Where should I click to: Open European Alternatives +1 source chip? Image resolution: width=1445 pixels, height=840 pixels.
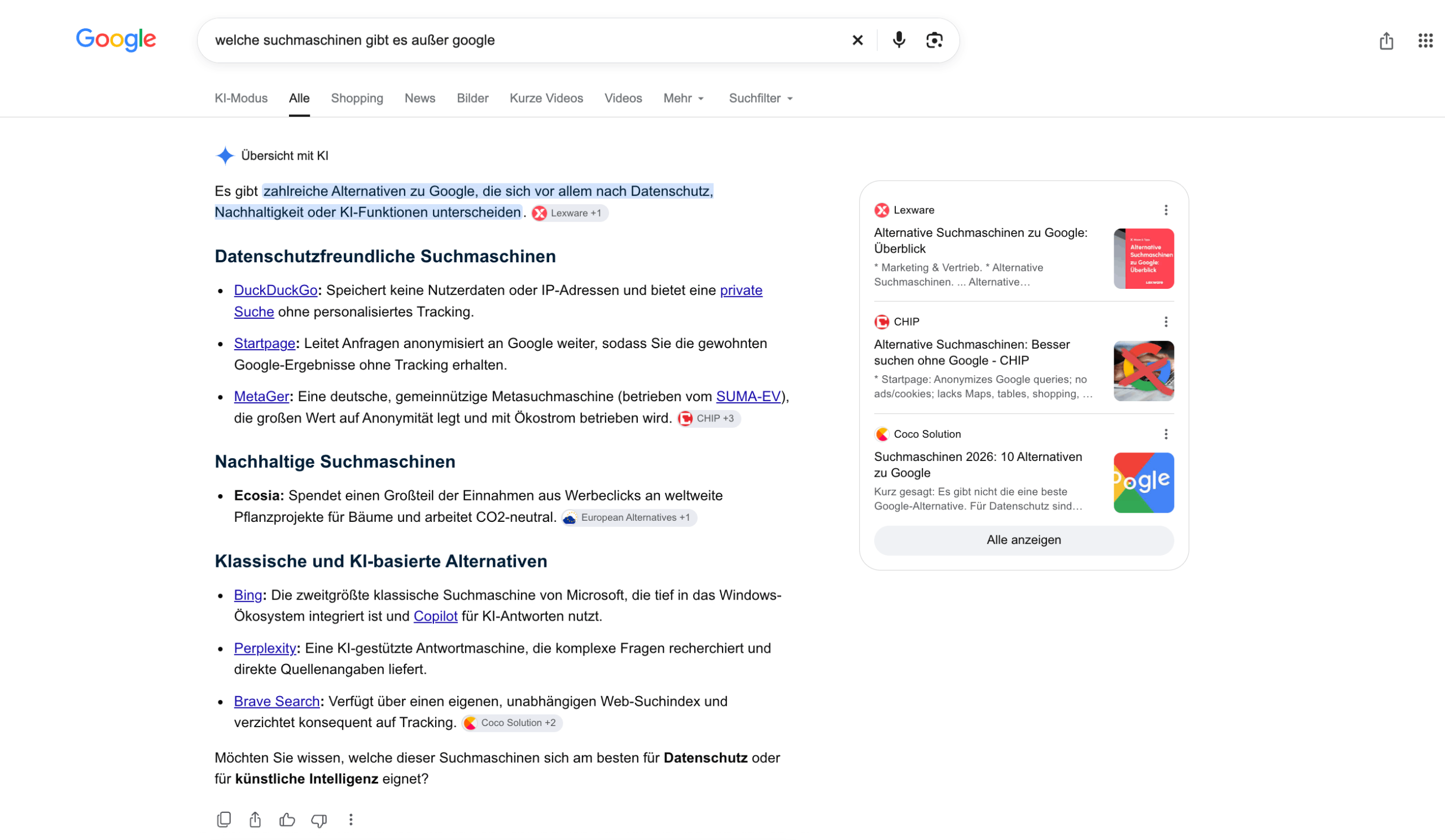629,518
